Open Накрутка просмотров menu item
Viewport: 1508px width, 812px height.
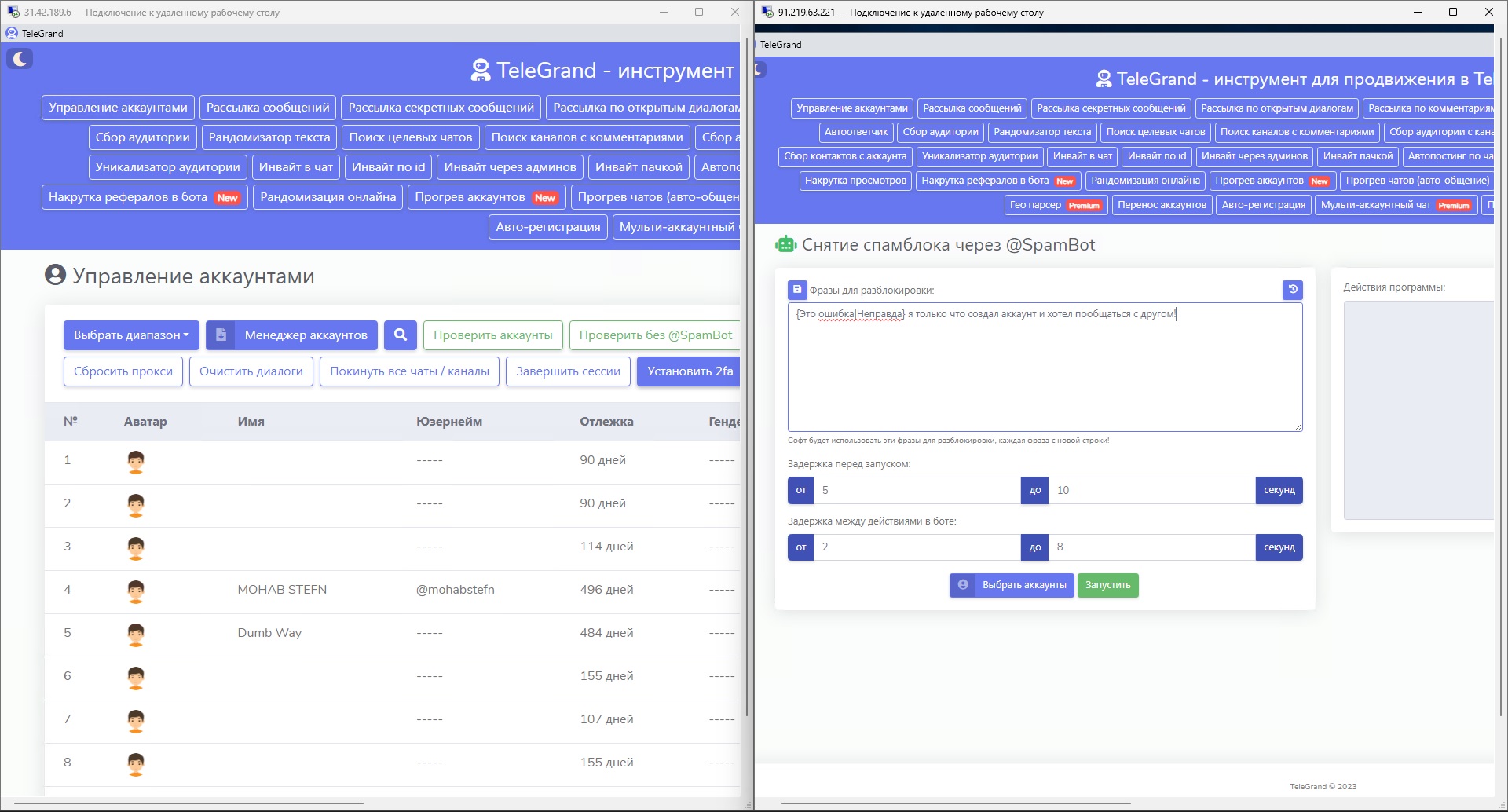(855, 181)
